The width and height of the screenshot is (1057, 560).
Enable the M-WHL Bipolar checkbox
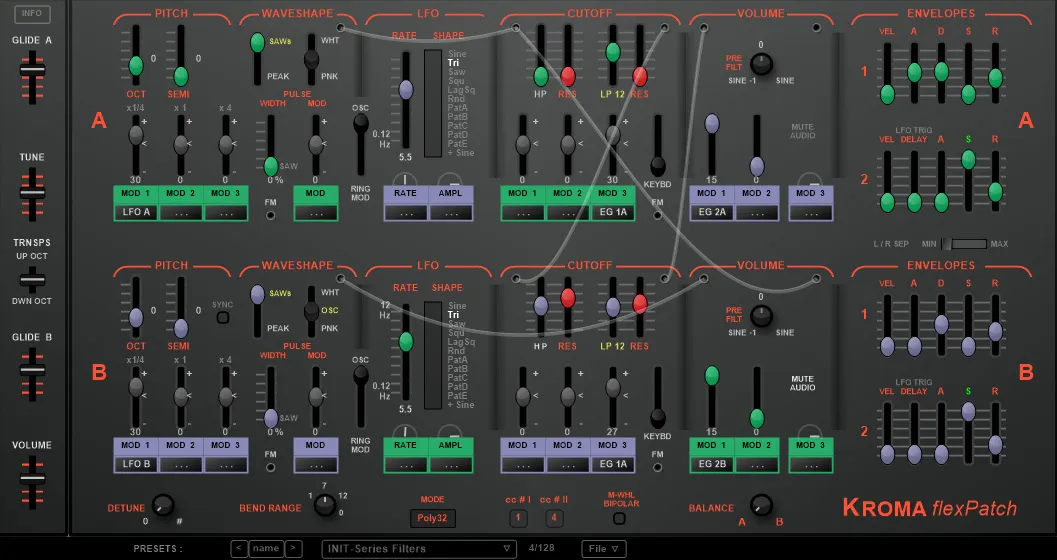[619, 518]
